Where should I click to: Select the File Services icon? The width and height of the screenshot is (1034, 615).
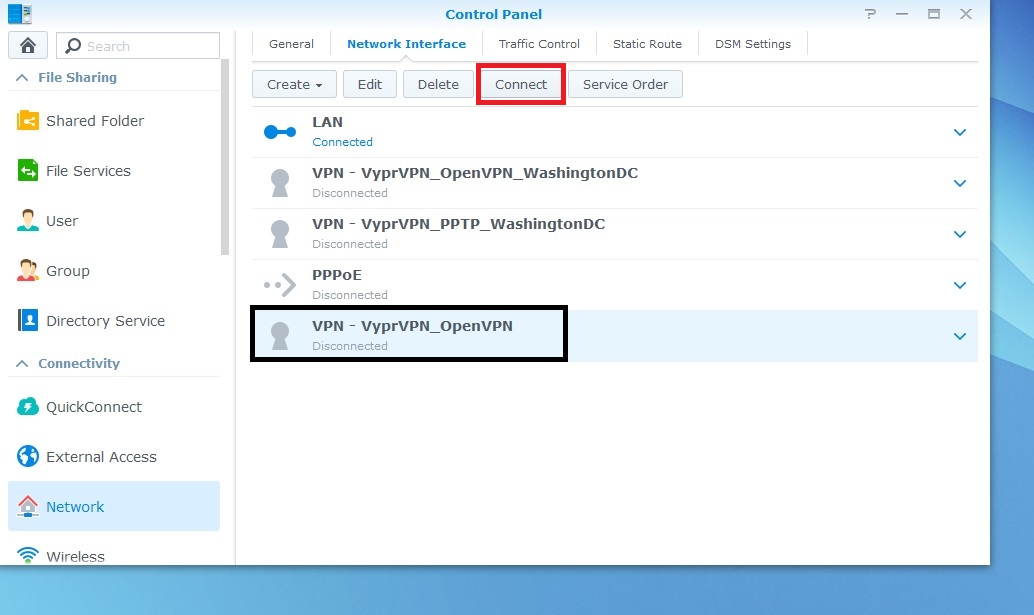(27, 170)
